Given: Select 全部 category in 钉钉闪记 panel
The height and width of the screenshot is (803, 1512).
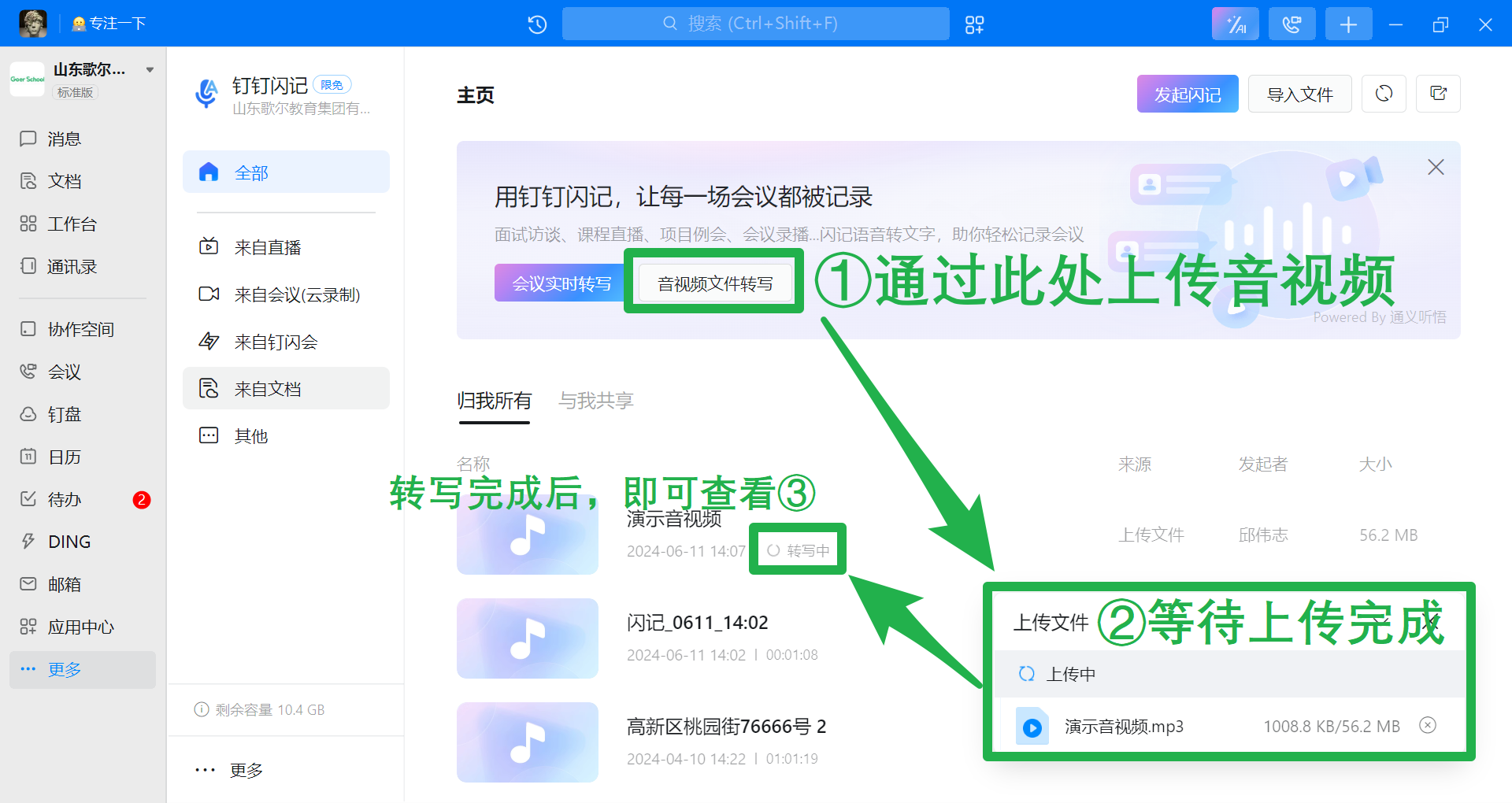Looking at the screenshot, I should (x=286, y=172).
